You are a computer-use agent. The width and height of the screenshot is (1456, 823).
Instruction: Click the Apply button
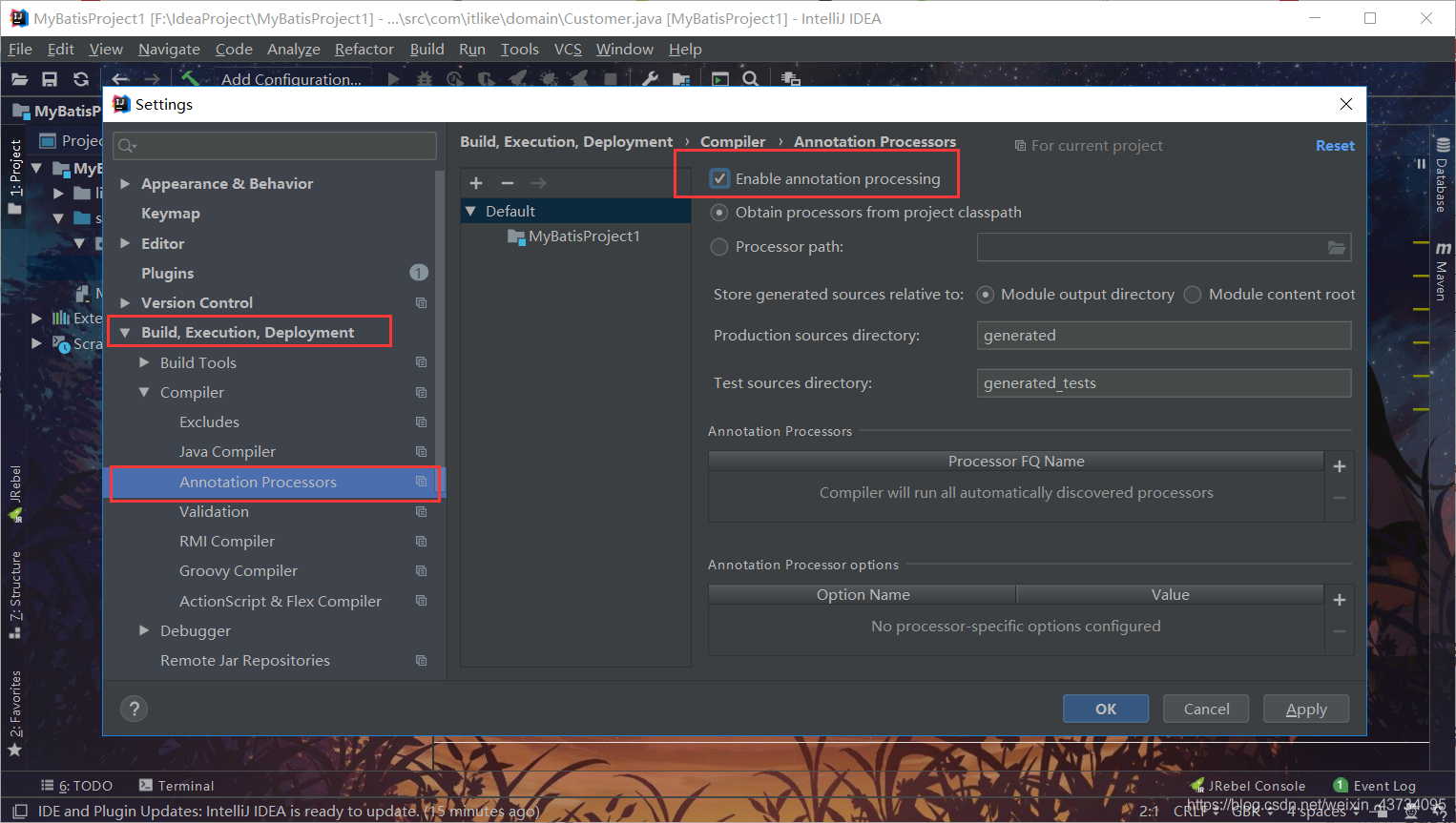1306,709
